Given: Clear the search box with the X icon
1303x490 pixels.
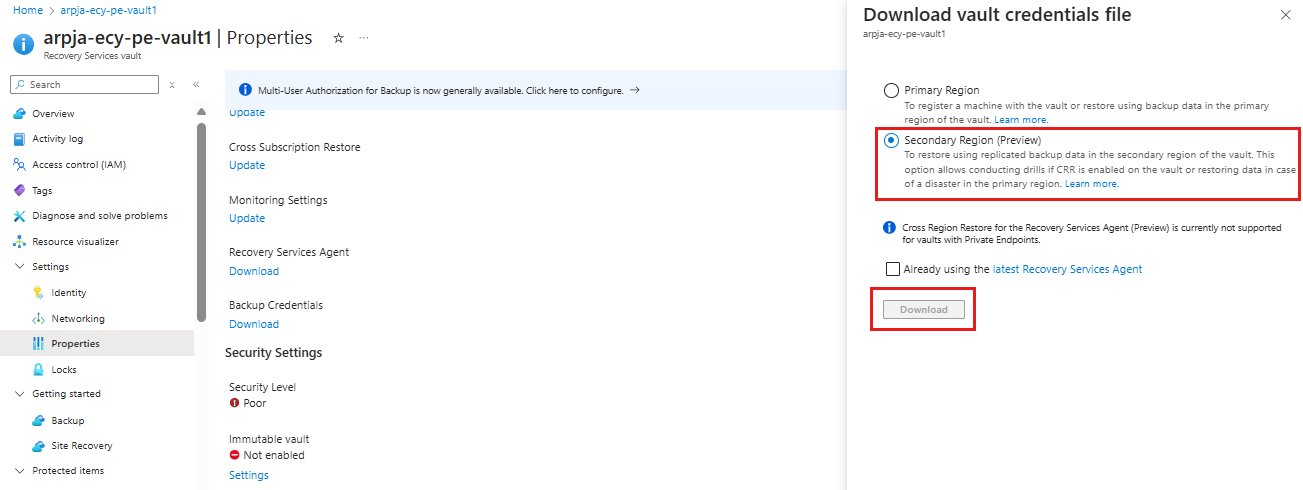Looking at the screenshot, I should click(172, 85).
